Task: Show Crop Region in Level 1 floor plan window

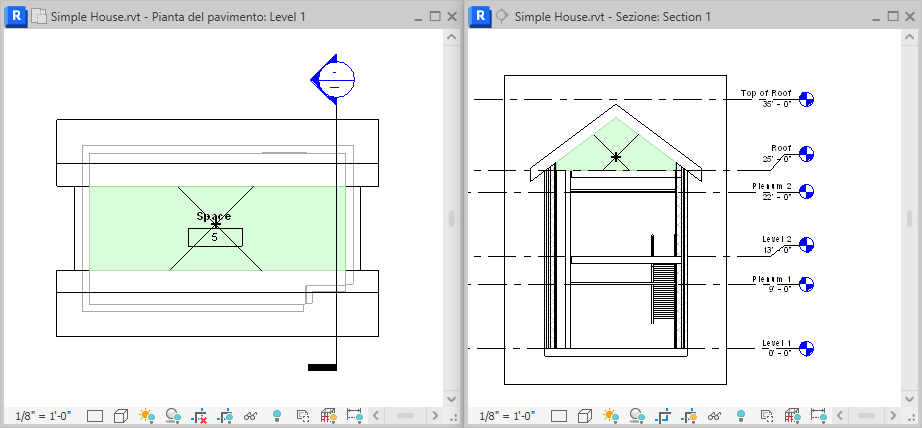Action: pyautogui.click(x=225, y=416)
